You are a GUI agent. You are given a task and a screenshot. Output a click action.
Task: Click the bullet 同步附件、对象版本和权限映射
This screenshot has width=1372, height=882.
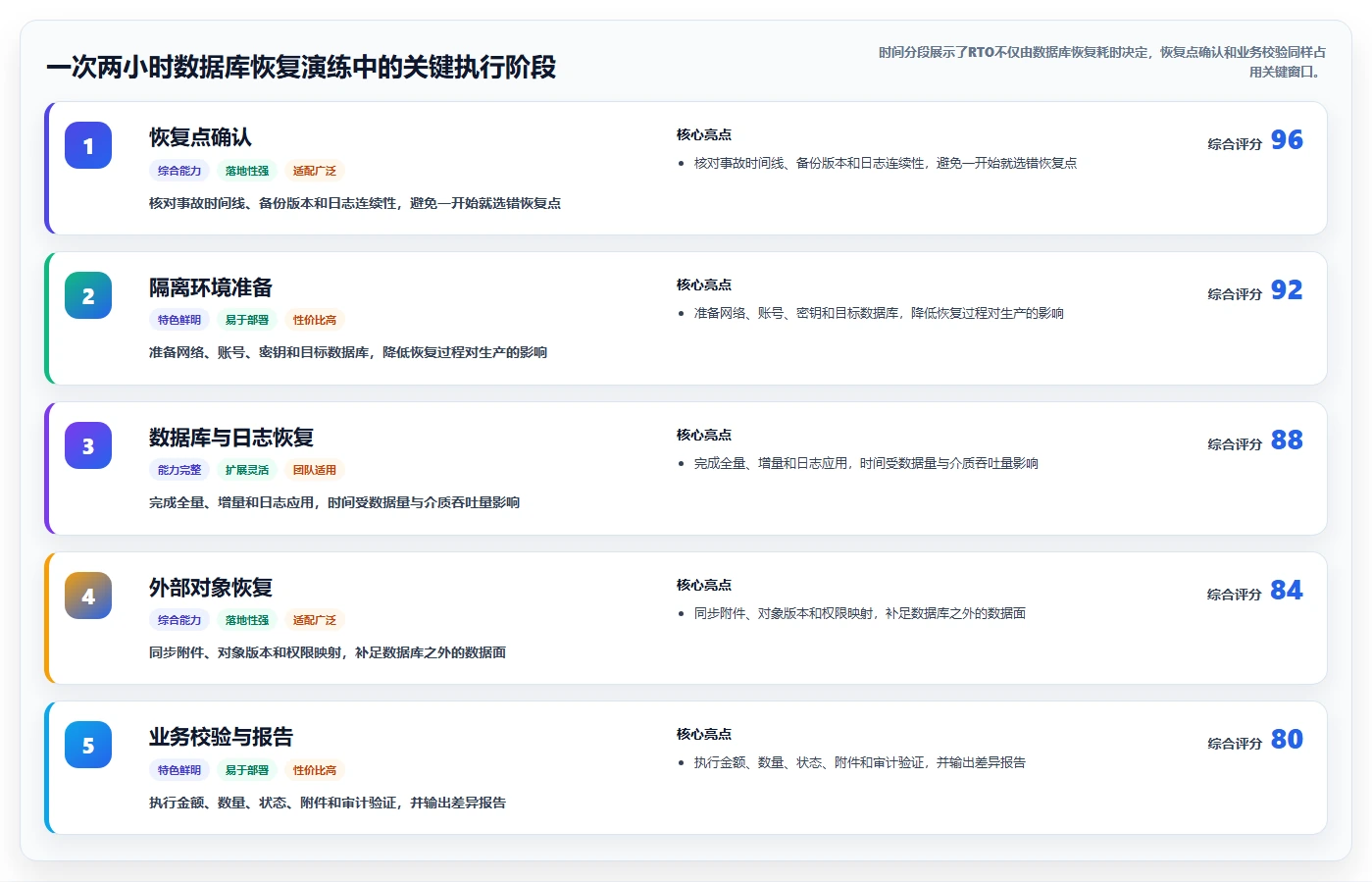[x=860, y=614]
